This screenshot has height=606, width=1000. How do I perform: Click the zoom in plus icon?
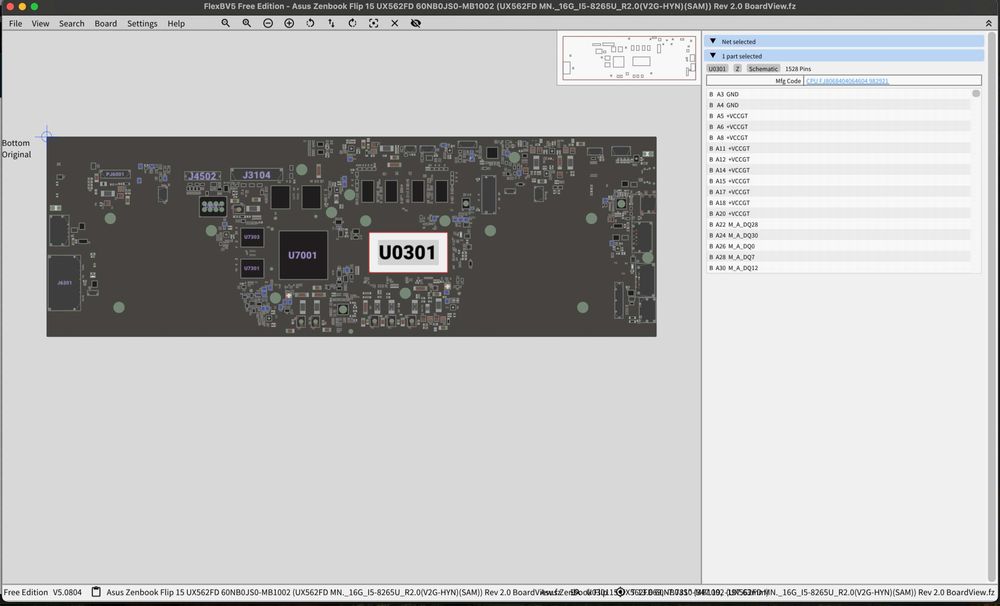289,23
